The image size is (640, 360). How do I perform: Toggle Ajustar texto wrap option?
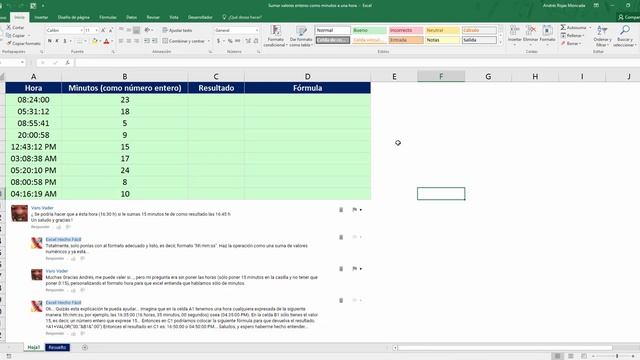click(x=177, y=30)
